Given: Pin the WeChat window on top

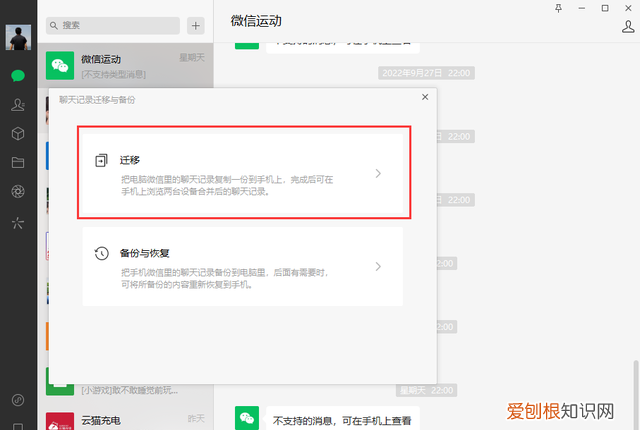Looking at the screenshot, I should (559, 8).
